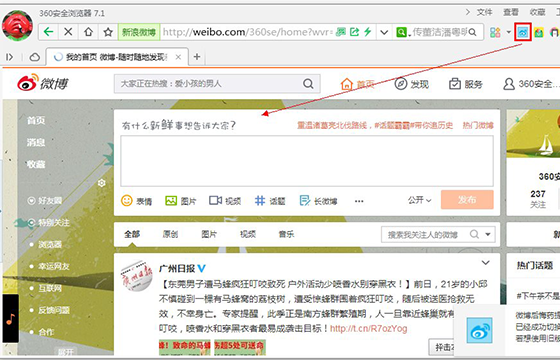Select the 我的首页 微博 tab
560x360 pixels.
[x=116, y=57]
